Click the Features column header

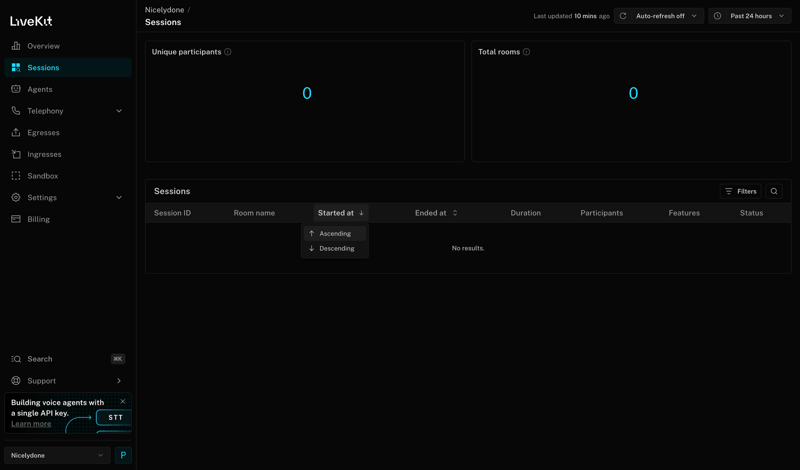684,213
